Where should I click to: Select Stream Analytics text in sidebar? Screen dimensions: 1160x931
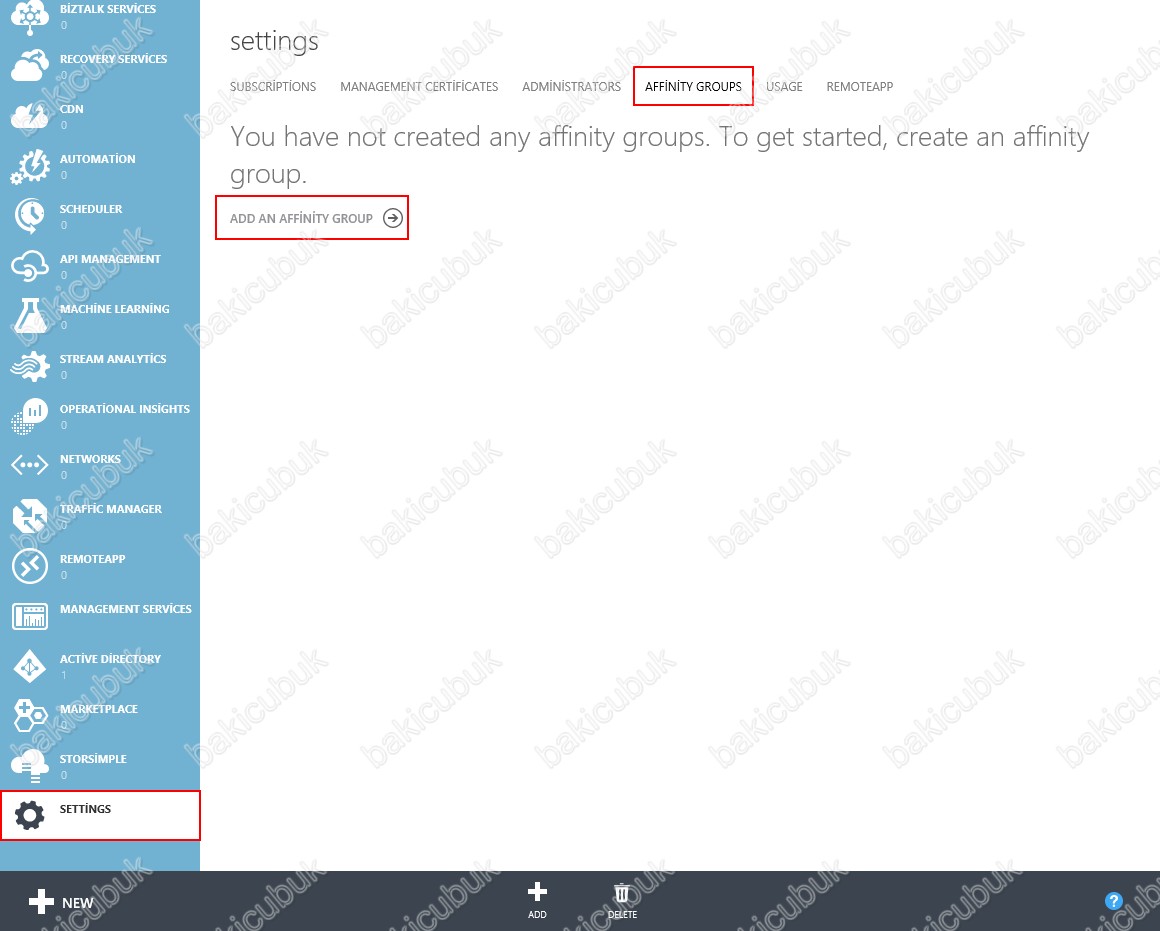pyautogui.click(x=113, y=359)
